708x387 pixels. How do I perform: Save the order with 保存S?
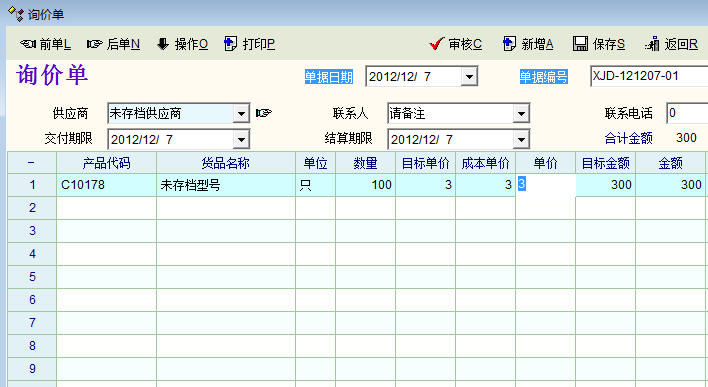599,44
